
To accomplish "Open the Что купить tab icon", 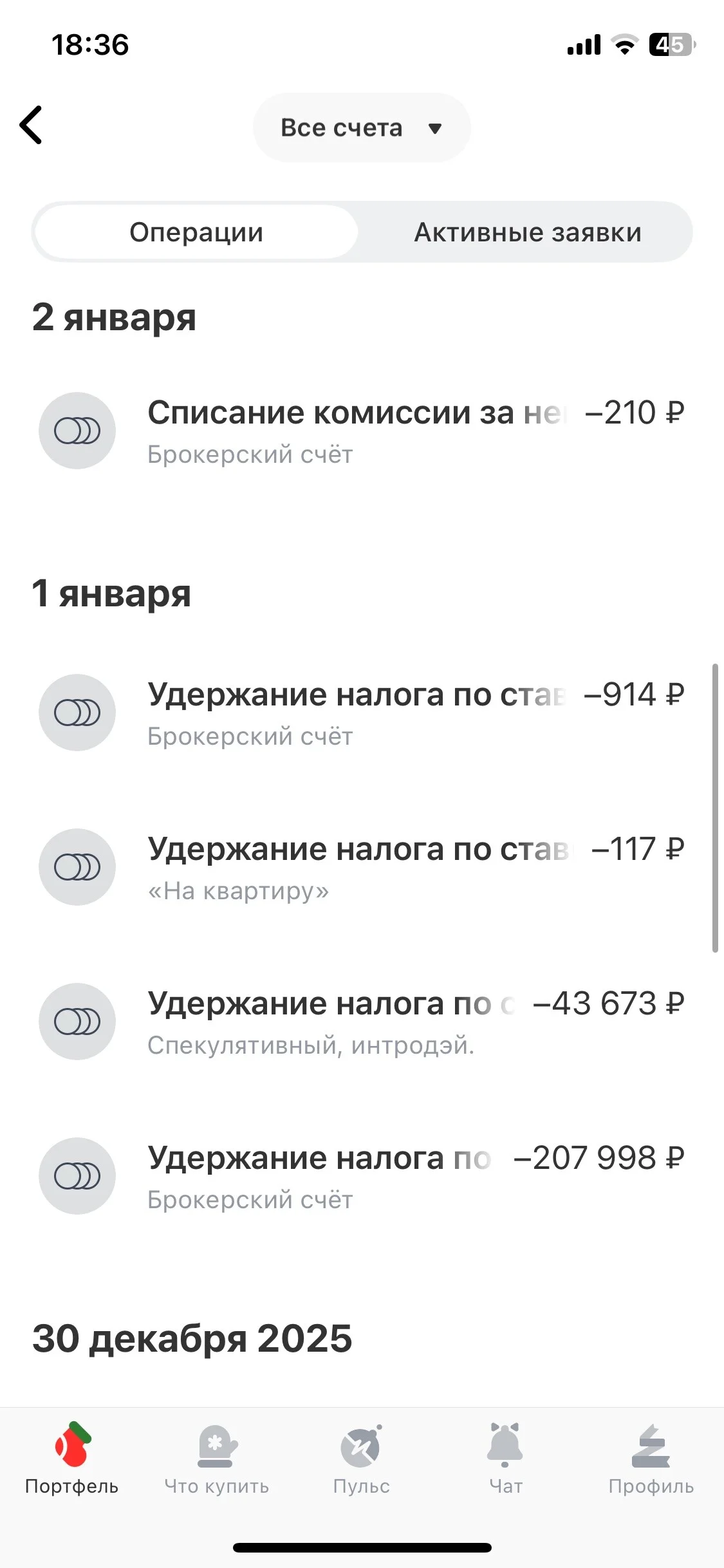I will [x=217, y=1446].
